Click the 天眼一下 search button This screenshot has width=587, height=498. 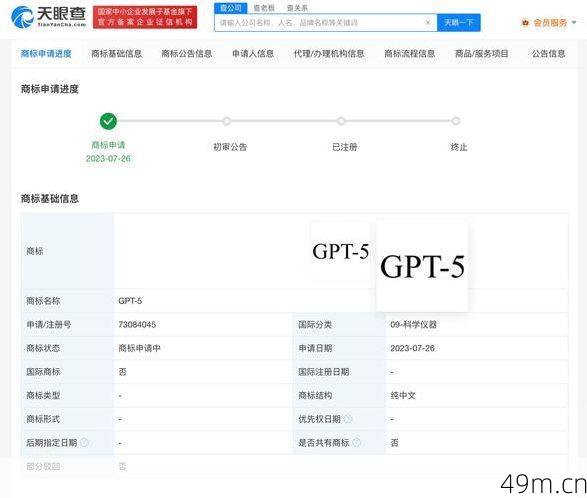click(x=459, y=22)
